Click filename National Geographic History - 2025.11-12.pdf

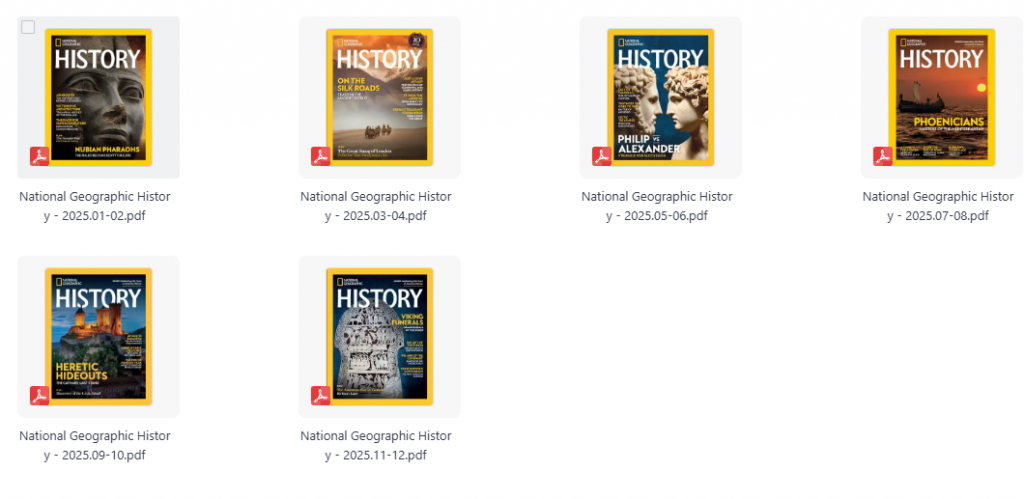point(376,445)
